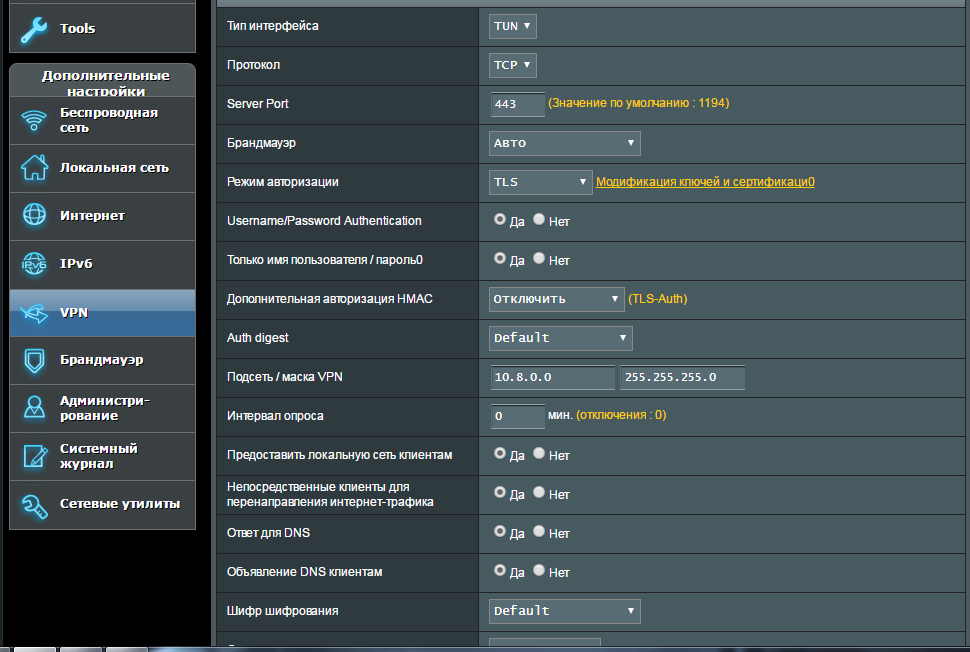
Task: Select Нет for redirecting internet traffic
Action: (x=539, y=492)
